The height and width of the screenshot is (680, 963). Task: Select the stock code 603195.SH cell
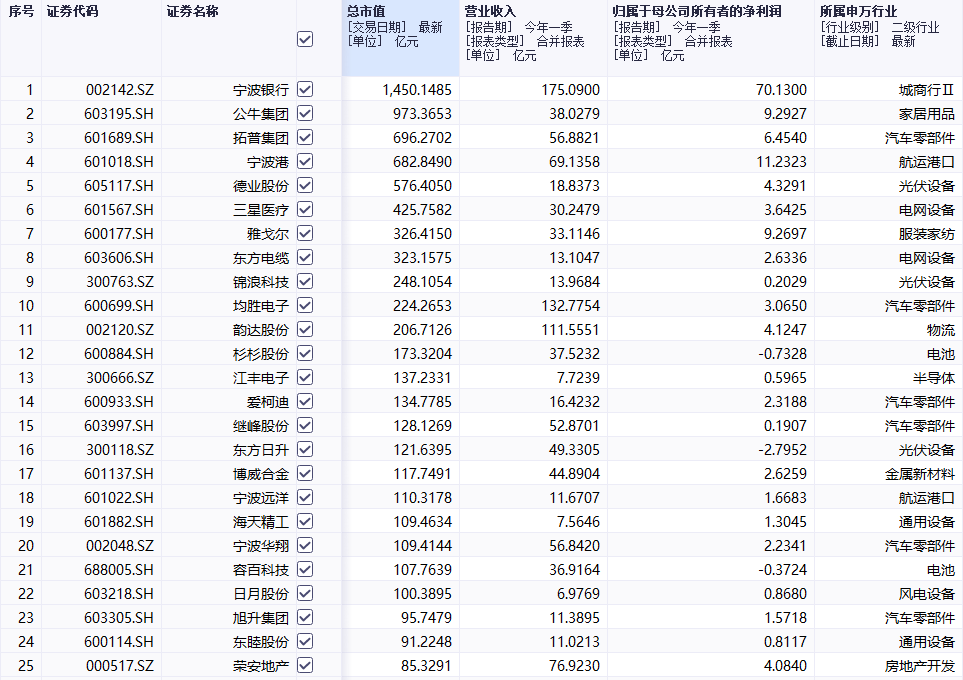tap(119, 114)
